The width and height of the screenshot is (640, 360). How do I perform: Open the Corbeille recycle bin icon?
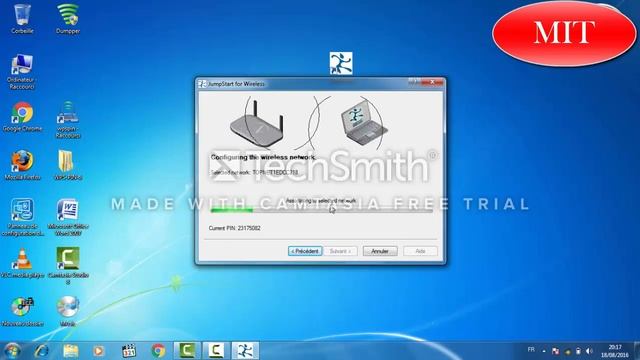pyautogui.click(x=22, y=18)
